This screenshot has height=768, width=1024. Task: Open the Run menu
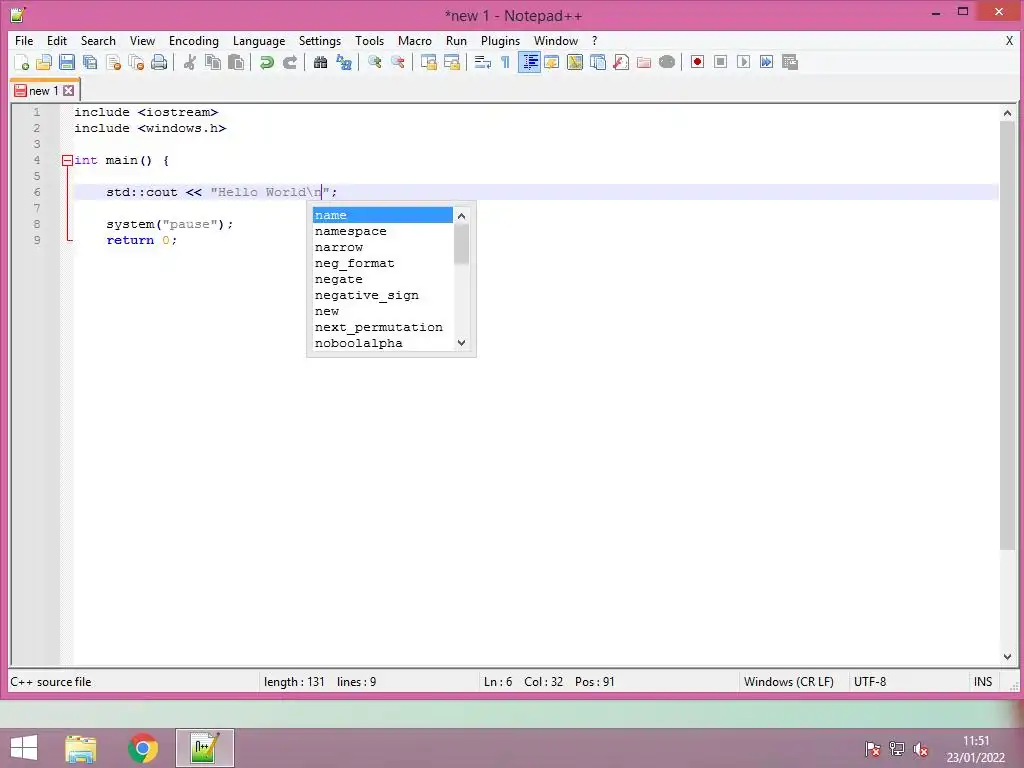(x=456, y=40)
